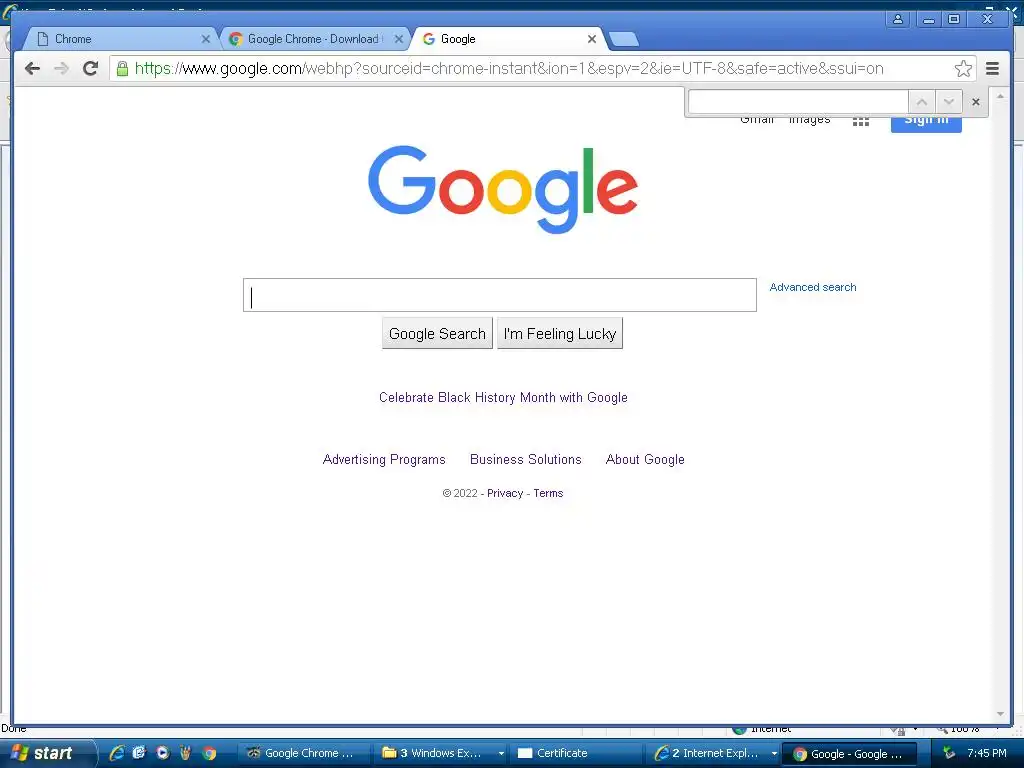This screenshot has height=768, width=1024.
Task: Switch to Google Chrome taskbar window
Action: pyautogui.click(x=302, y=754)
